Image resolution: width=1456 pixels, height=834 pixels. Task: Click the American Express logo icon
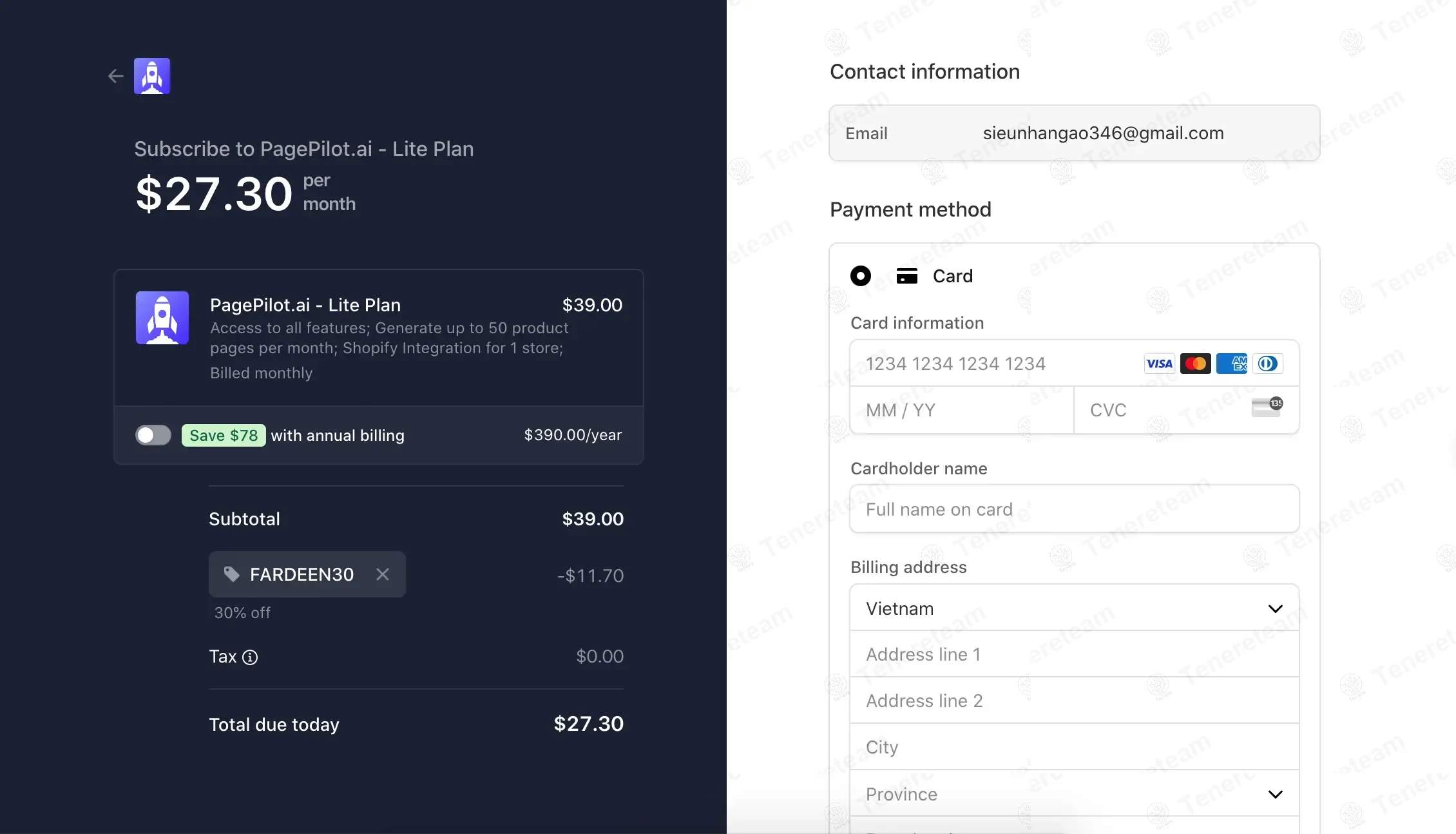click(1232, 364)
